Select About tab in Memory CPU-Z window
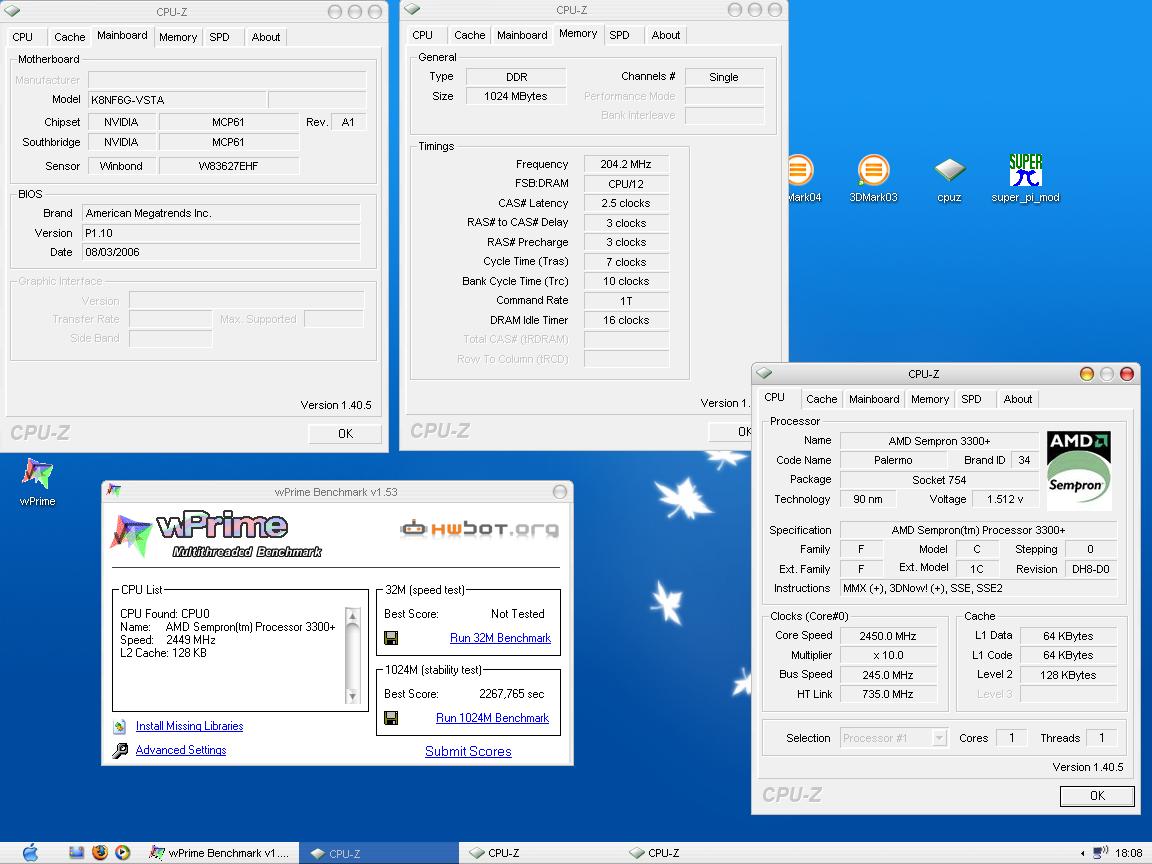Viewport: 1152px width, 864px height. point(666,35)
